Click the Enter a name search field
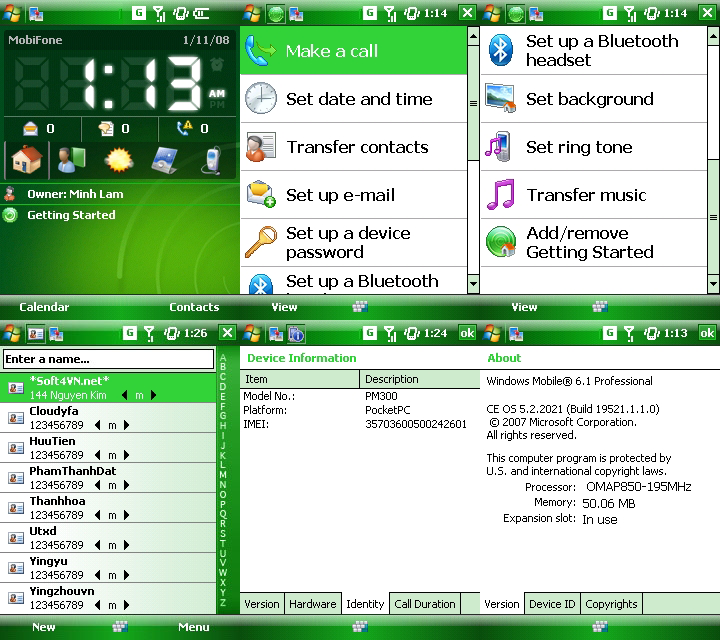The height and width of the screenshot is (640, 720). tap(108, 359)
